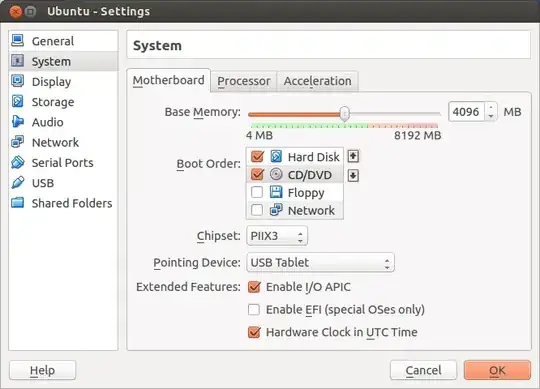Select the Audio speaker icon
540x389 pixels.
click(x=18, y=122)
